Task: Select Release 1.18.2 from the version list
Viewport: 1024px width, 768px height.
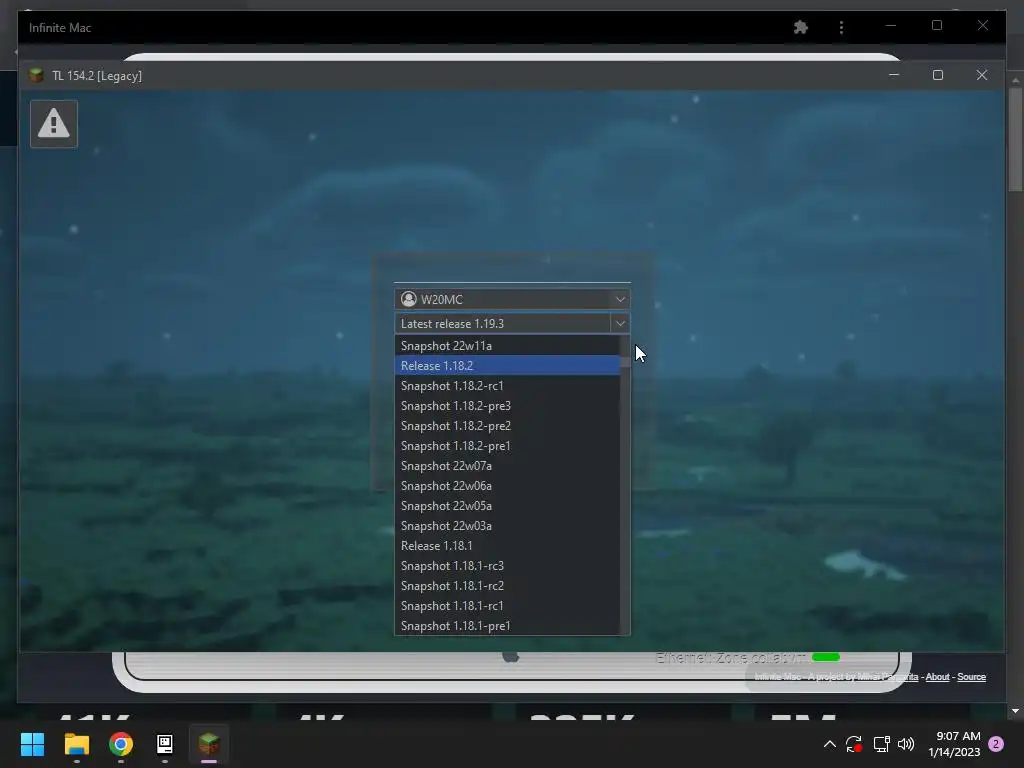Action: (507, 366)
